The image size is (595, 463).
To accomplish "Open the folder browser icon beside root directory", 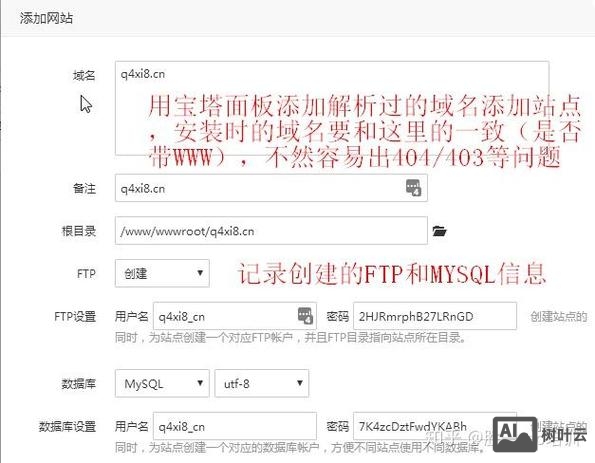I will (x=439, y=231).
